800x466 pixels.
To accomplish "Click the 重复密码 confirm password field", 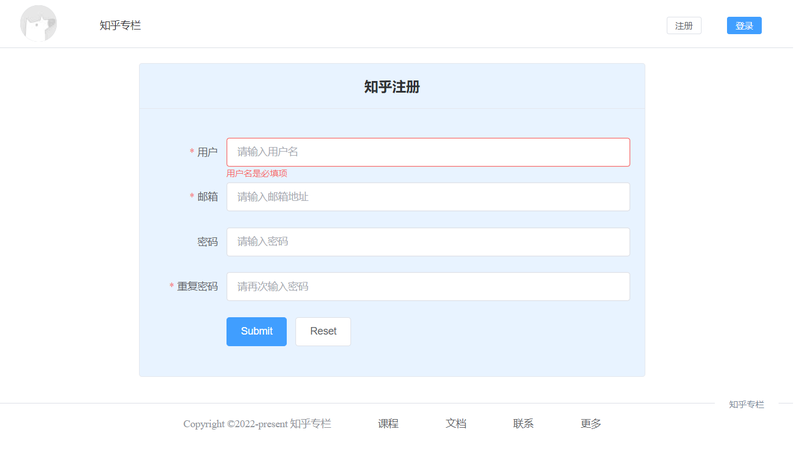I will pyautogui.click(x=428, y=287).
